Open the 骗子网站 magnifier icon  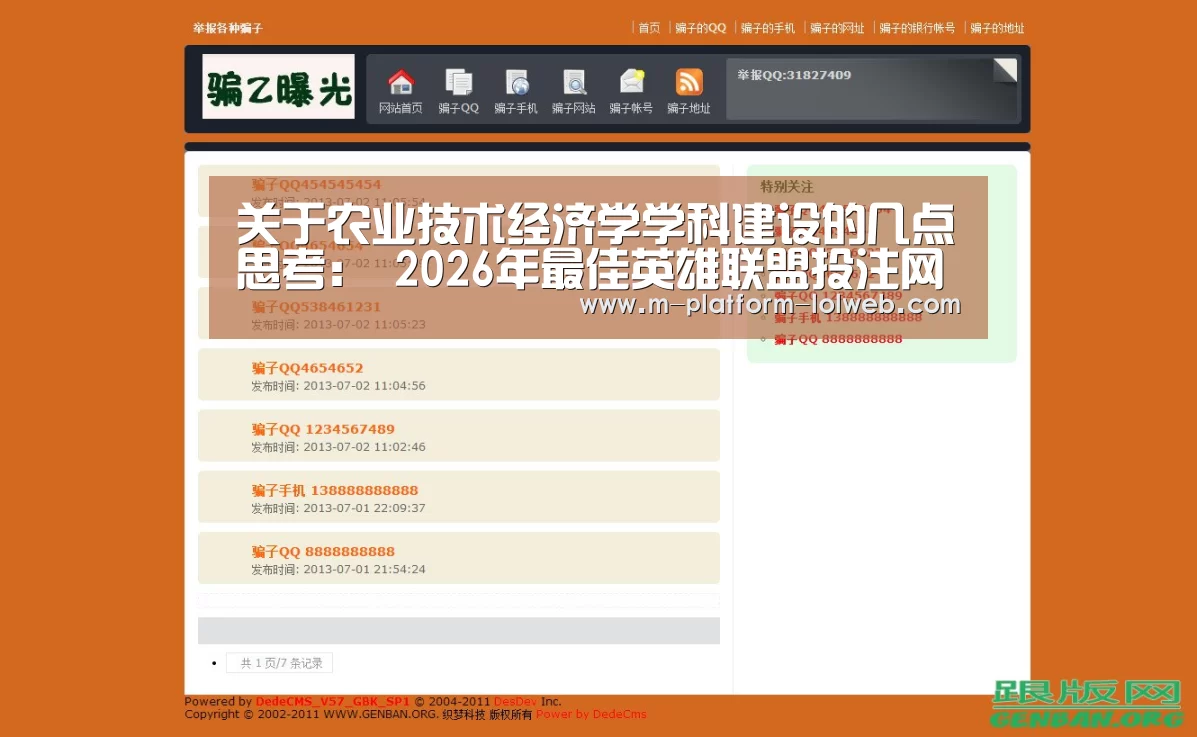point(573,82)
